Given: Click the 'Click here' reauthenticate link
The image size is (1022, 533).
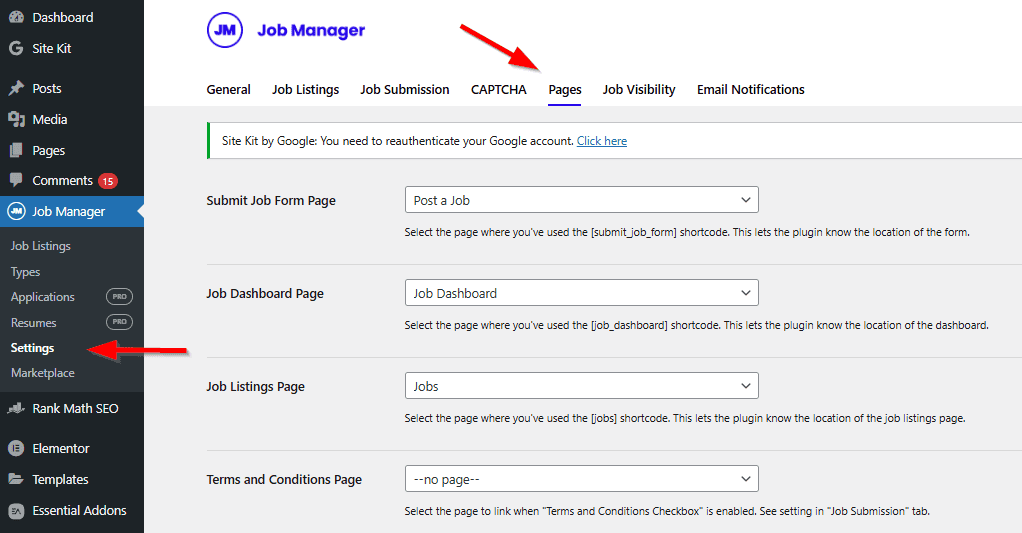Looking at the screenshot, I should (x=602, y=141).
